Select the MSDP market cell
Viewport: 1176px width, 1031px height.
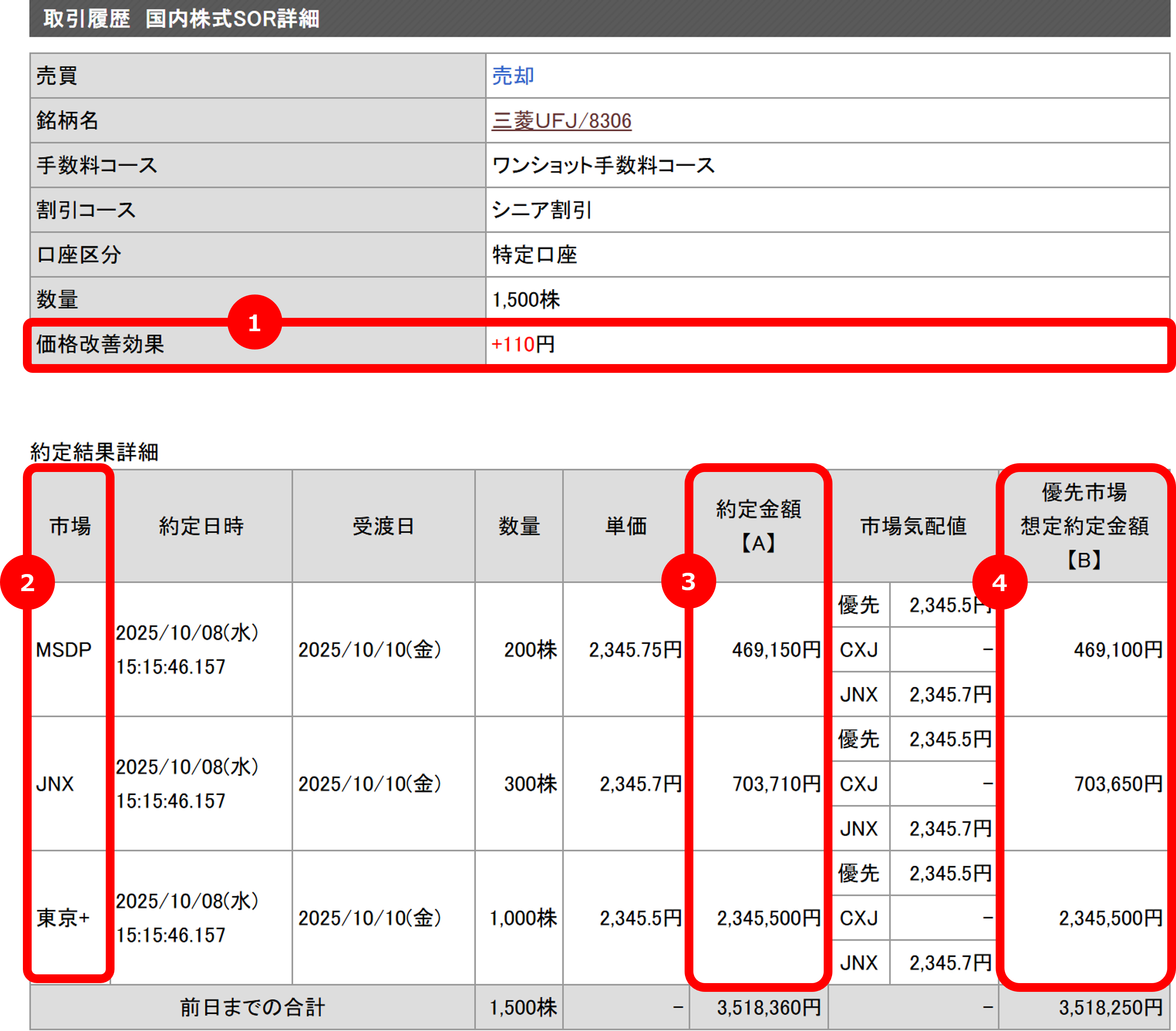[x=64, y=649]
